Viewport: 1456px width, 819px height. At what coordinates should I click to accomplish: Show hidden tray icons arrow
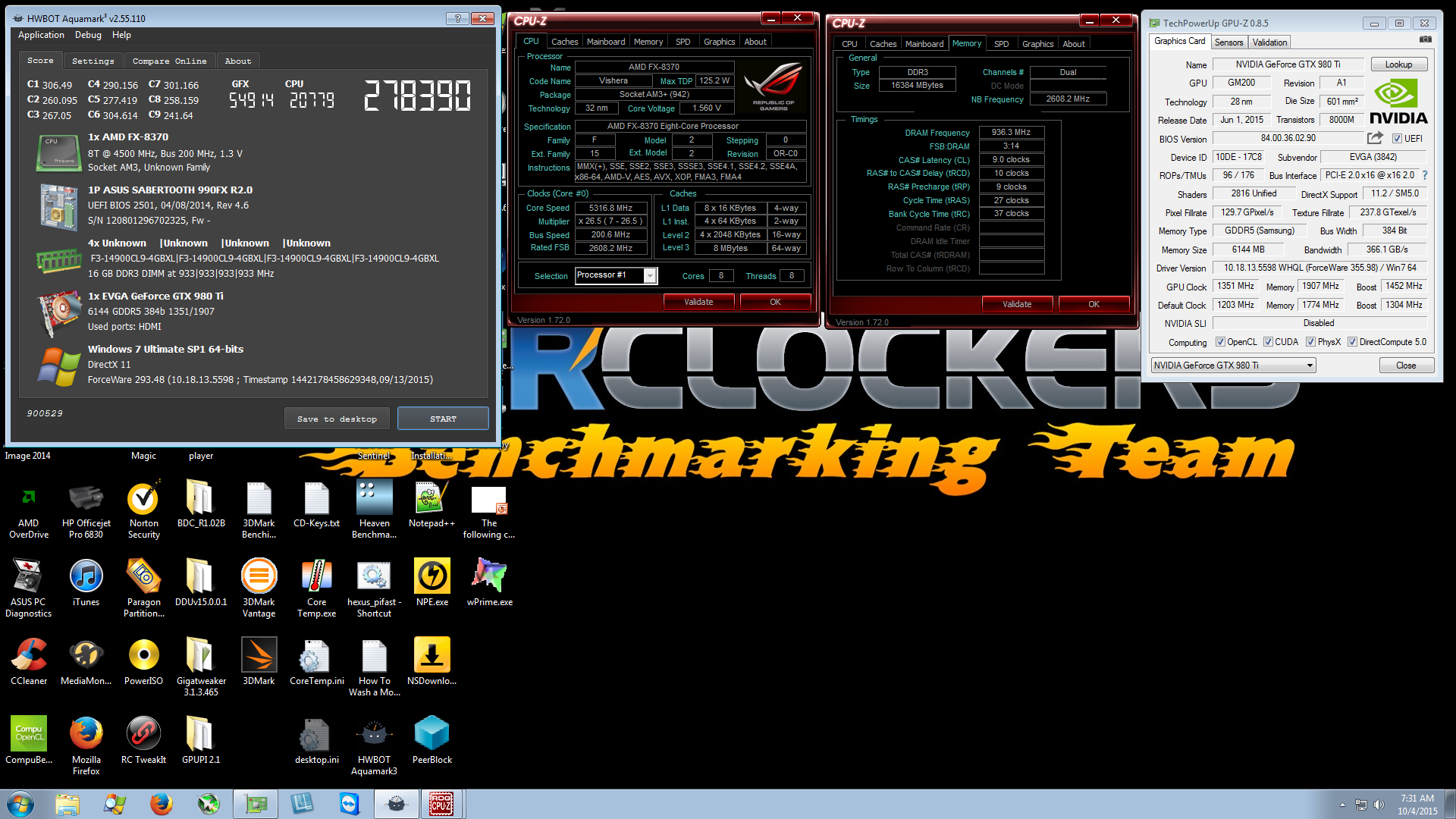[1342, 805]
